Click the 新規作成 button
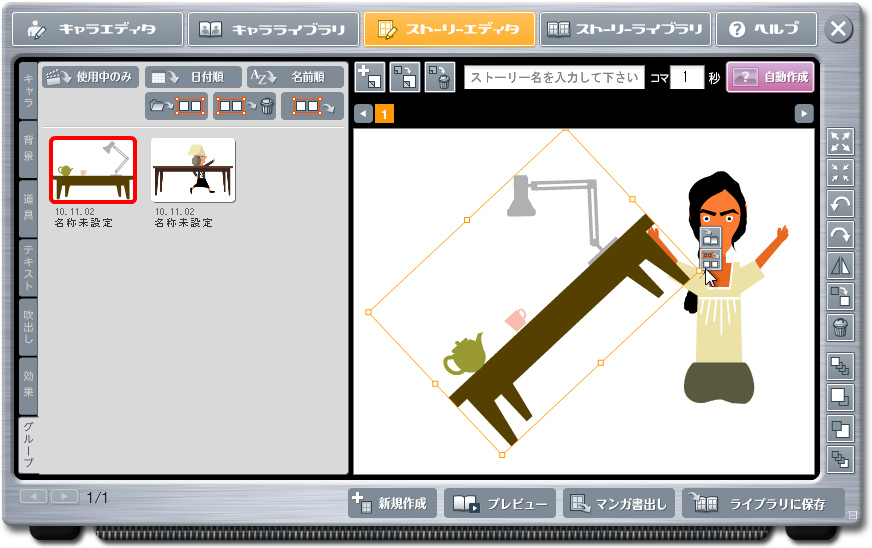 [392, 503]
